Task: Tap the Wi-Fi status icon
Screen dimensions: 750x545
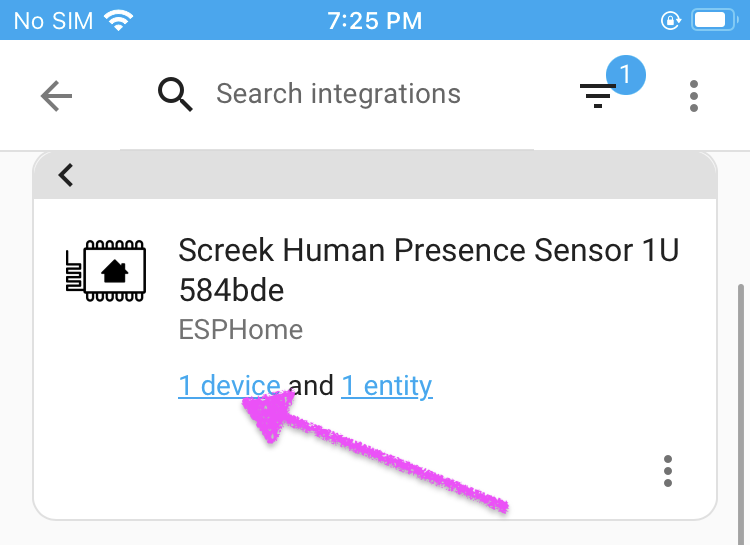Action: (119, 21)
